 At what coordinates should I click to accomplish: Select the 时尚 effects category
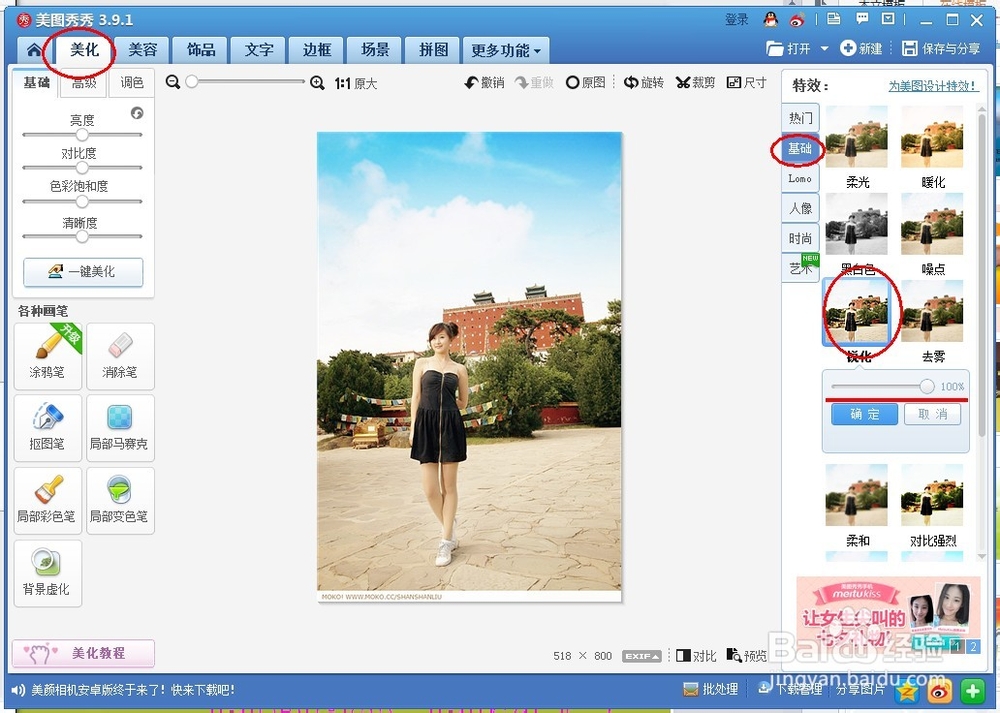click(800, 239)
